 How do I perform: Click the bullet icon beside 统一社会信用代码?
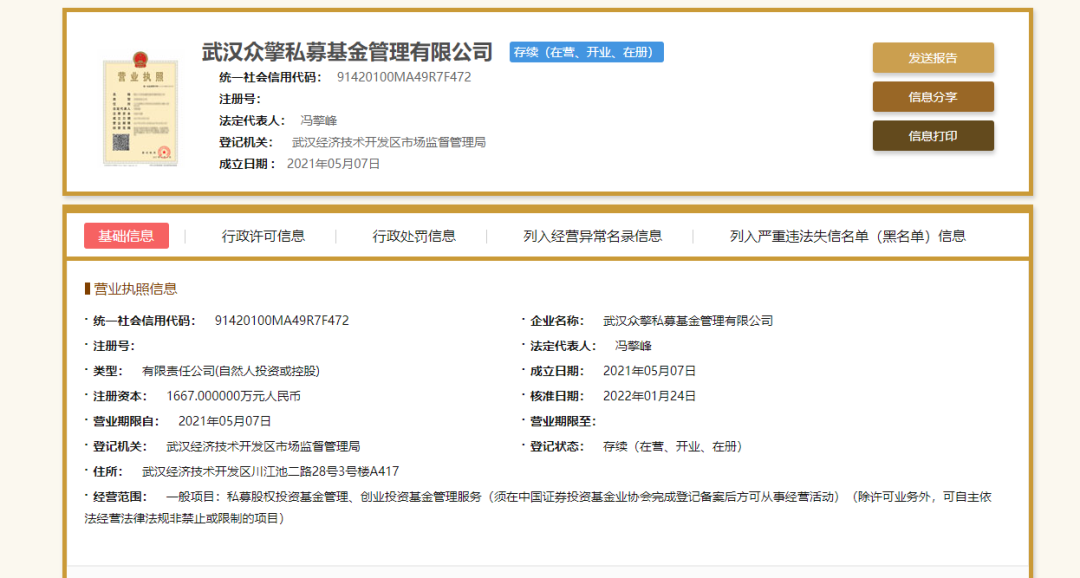[86, 320]
